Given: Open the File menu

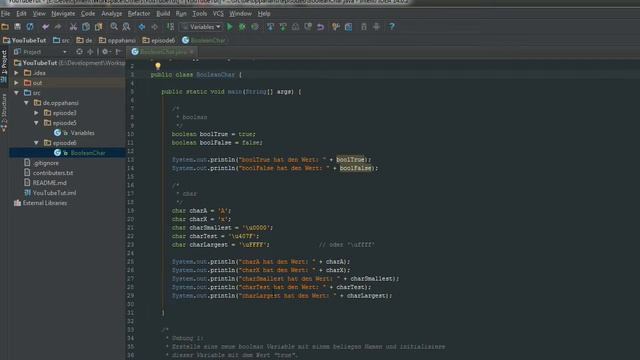Looking at the screenshot, I should (5, 13).
